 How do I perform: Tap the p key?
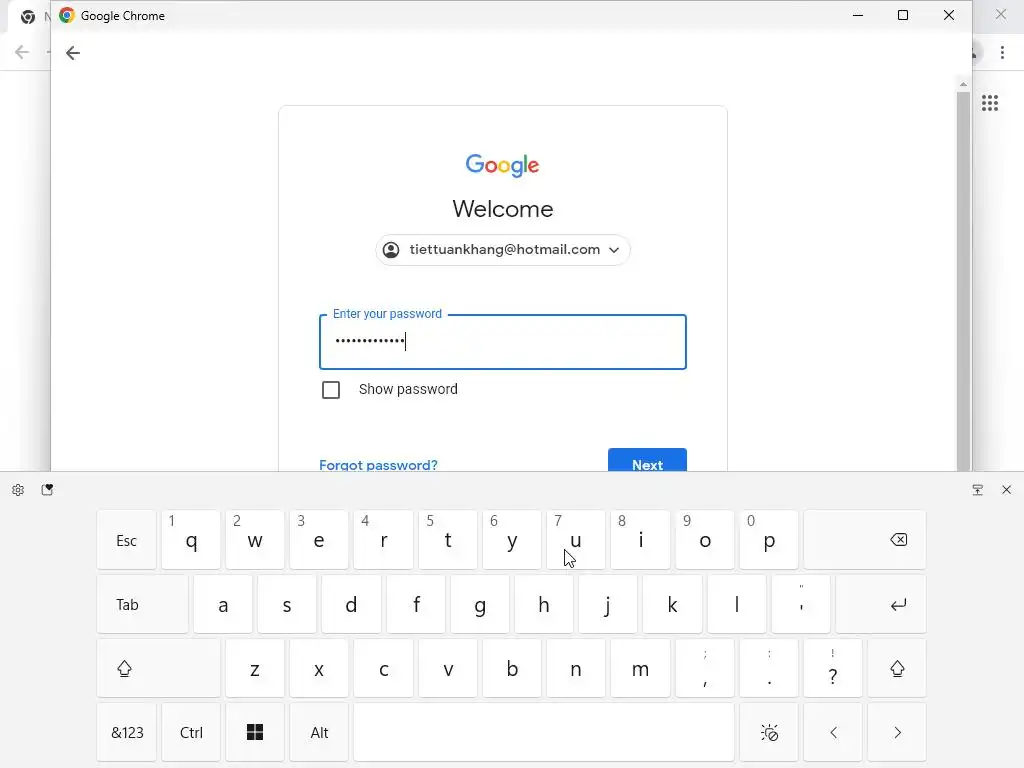(x=769, y=539)
